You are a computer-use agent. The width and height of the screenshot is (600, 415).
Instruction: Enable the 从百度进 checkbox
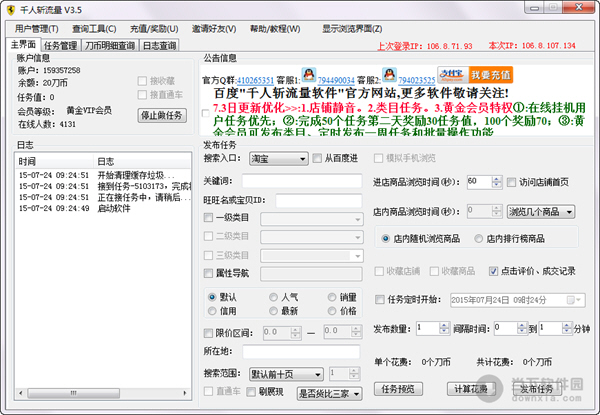tap(317, 158)
